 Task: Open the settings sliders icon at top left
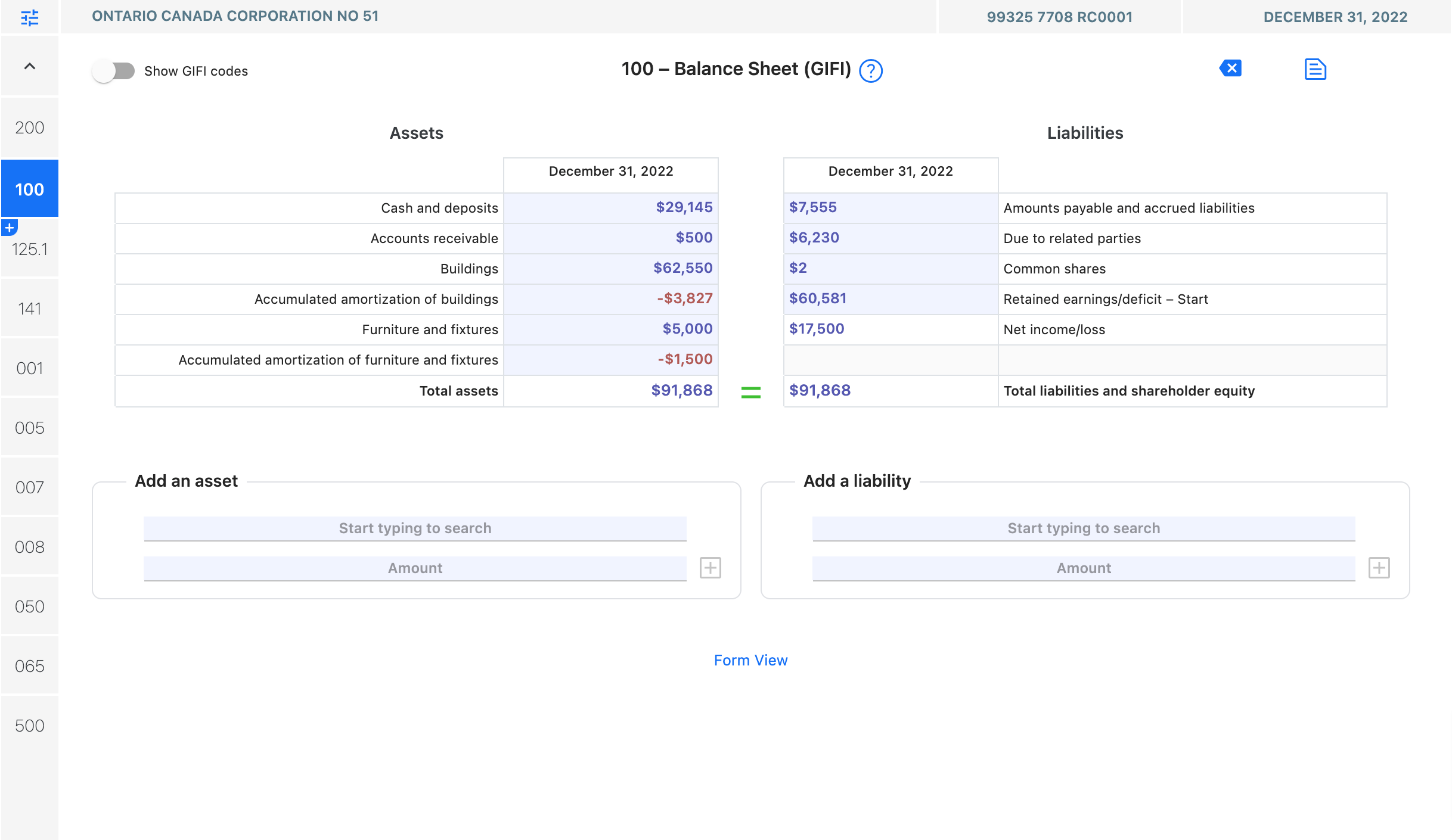(x=29, y=17)
